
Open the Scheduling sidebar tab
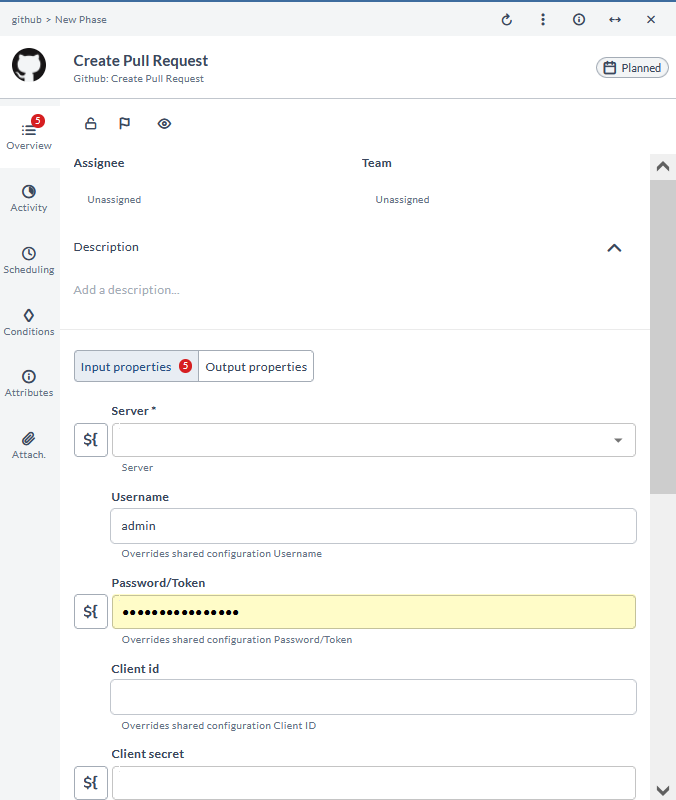29,260
